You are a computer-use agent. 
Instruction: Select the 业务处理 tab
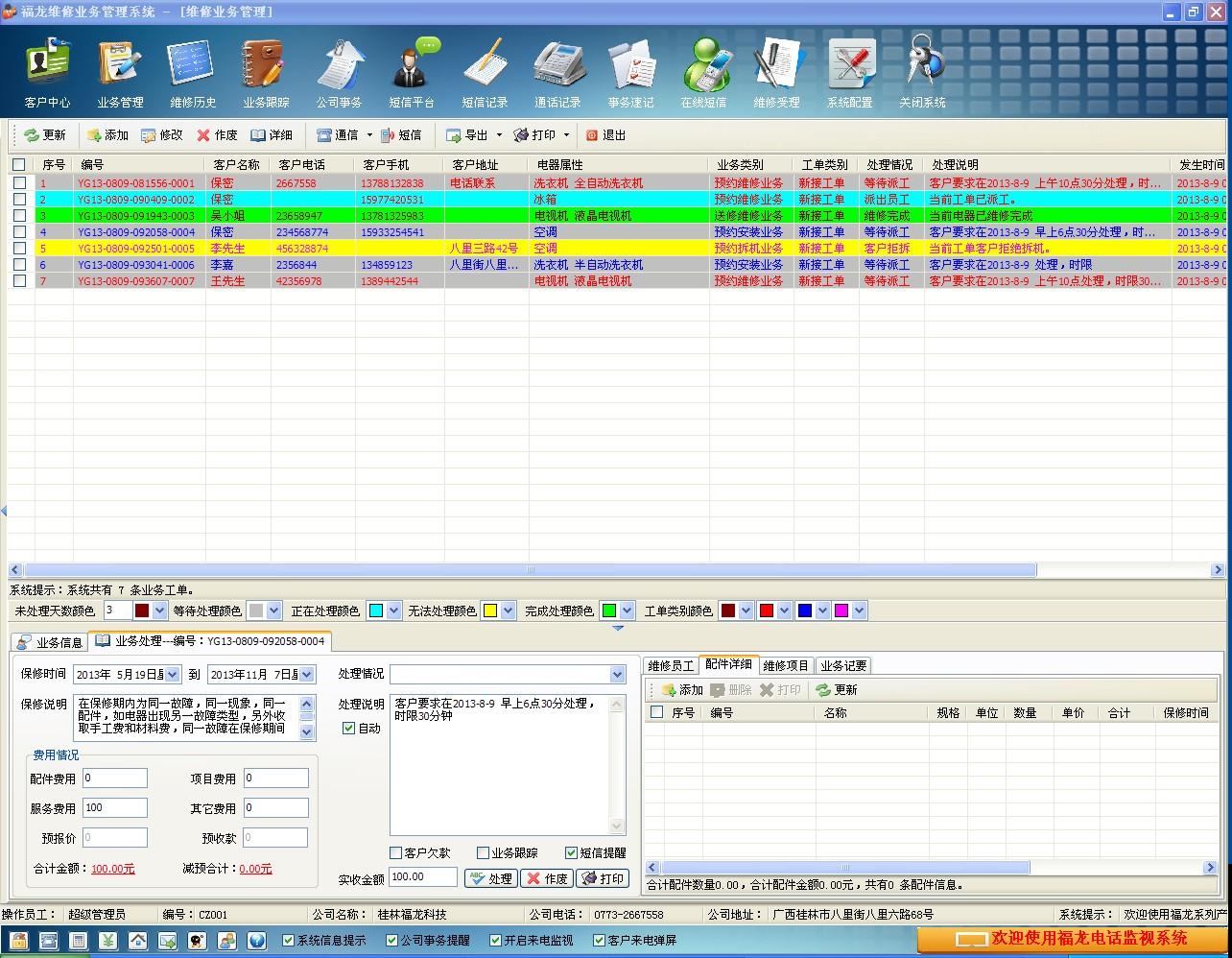pos(209,641)
